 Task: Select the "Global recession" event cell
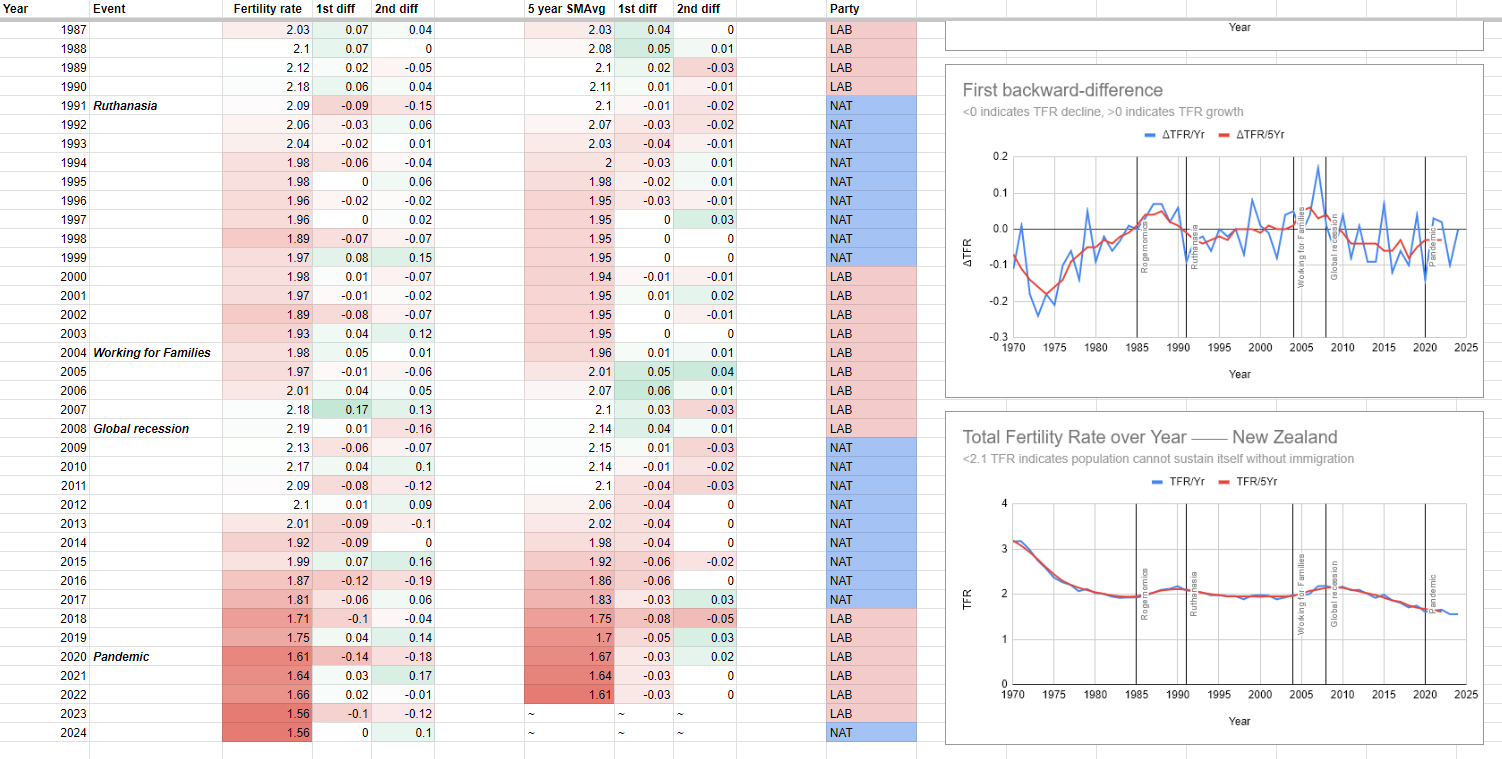tap(155, 428)
